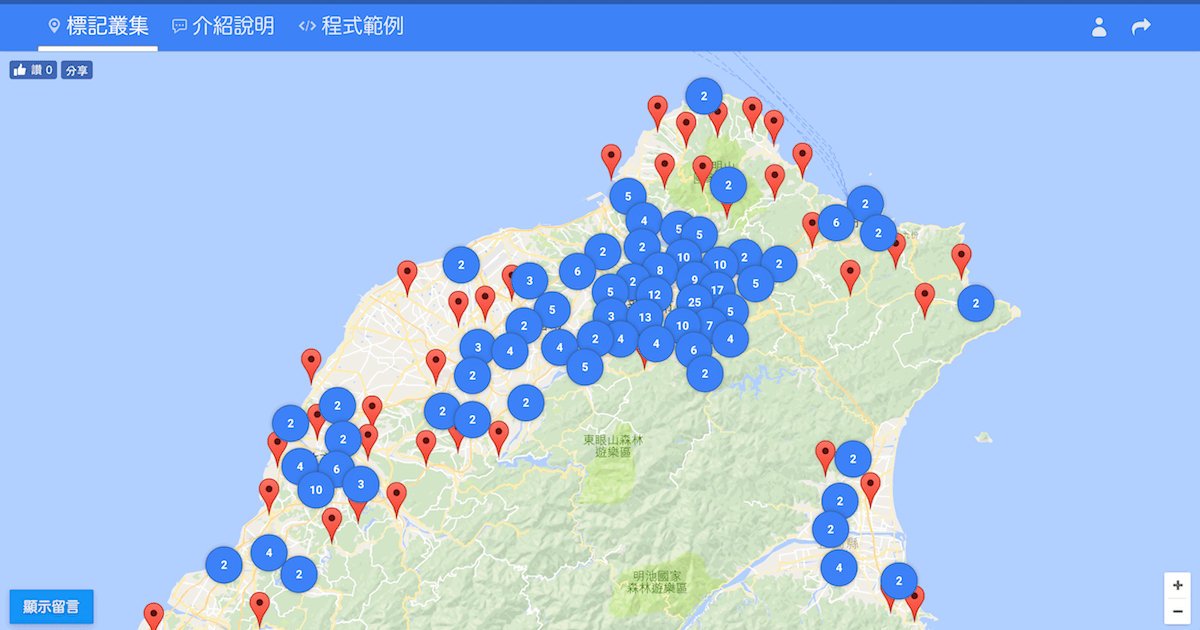This screenshot has width=1200, height=630.
Task: Expand the cluster marker labeled 7
Action: [709, 325]
